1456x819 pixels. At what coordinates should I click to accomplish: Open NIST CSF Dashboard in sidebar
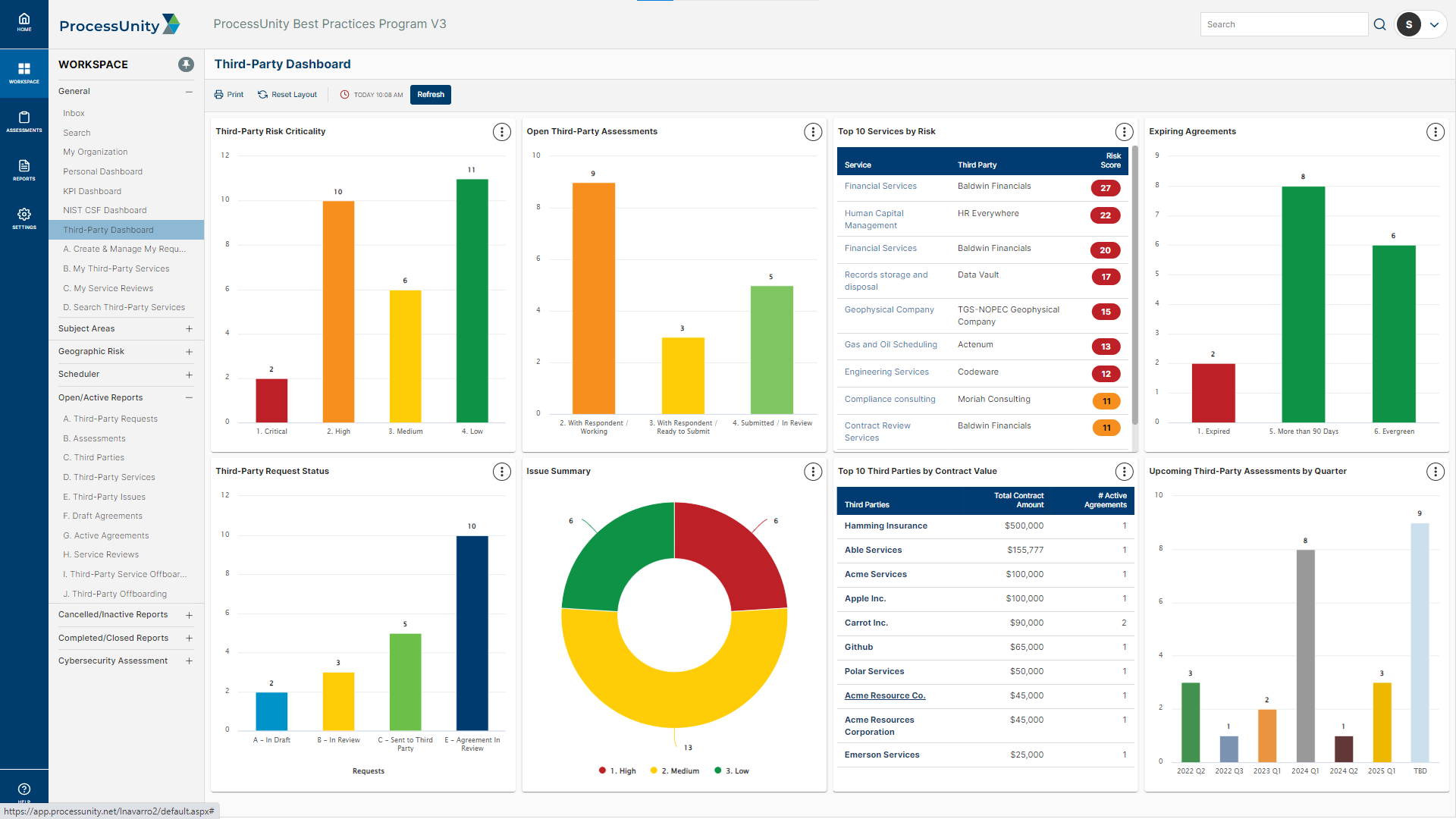pos(105,210)
